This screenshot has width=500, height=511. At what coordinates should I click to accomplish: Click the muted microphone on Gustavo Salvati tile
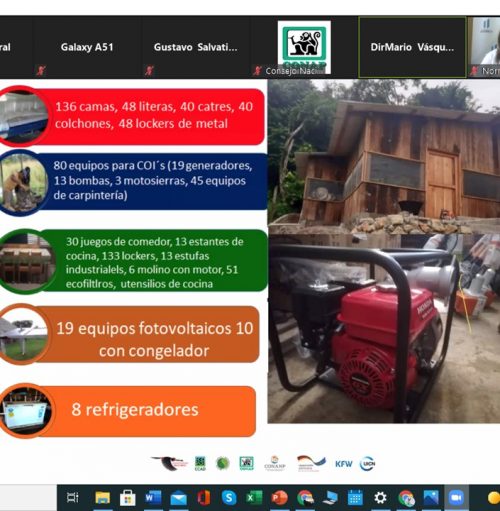pyautogui.click(x=149, y=70)
